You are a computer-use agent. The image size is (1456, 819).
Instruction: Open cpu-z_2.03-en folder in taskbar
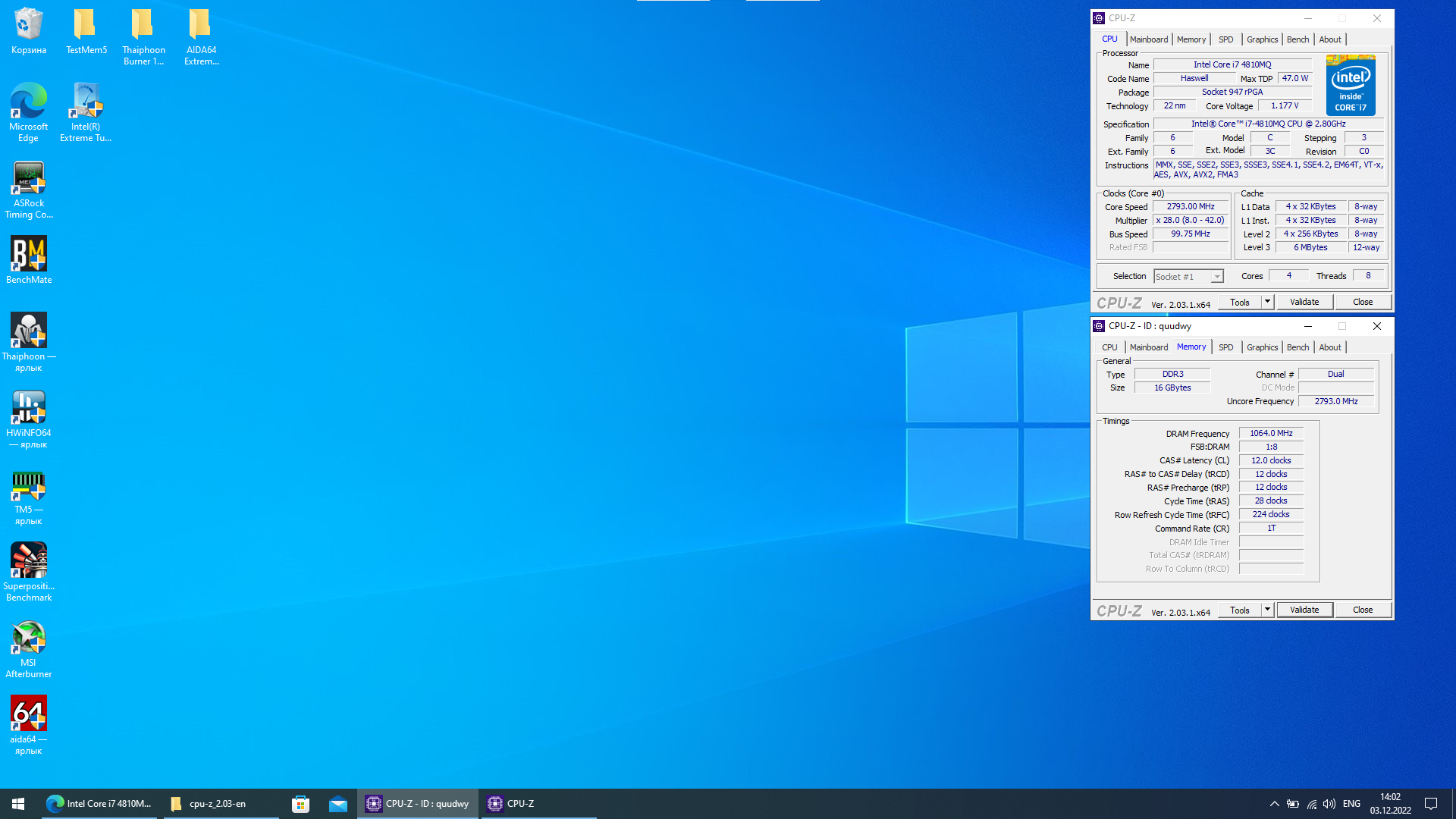point(221,804)
